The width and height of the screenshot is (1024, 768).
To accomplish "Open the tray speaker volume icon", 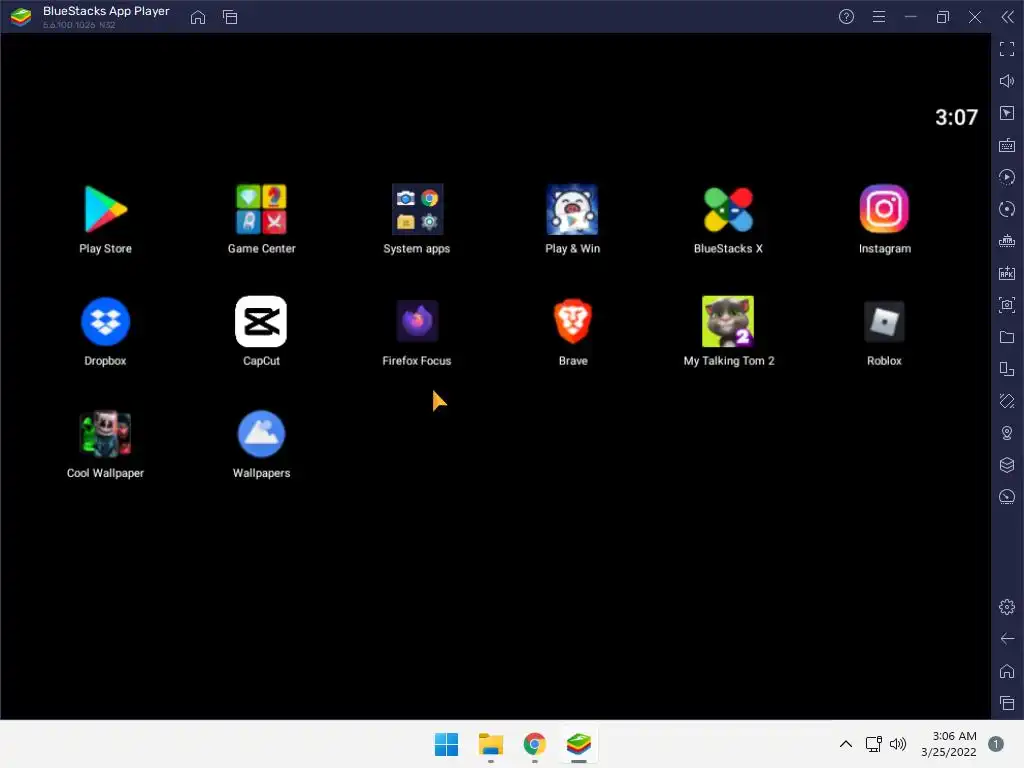I will pyautogui.click(x=898, y=744).
